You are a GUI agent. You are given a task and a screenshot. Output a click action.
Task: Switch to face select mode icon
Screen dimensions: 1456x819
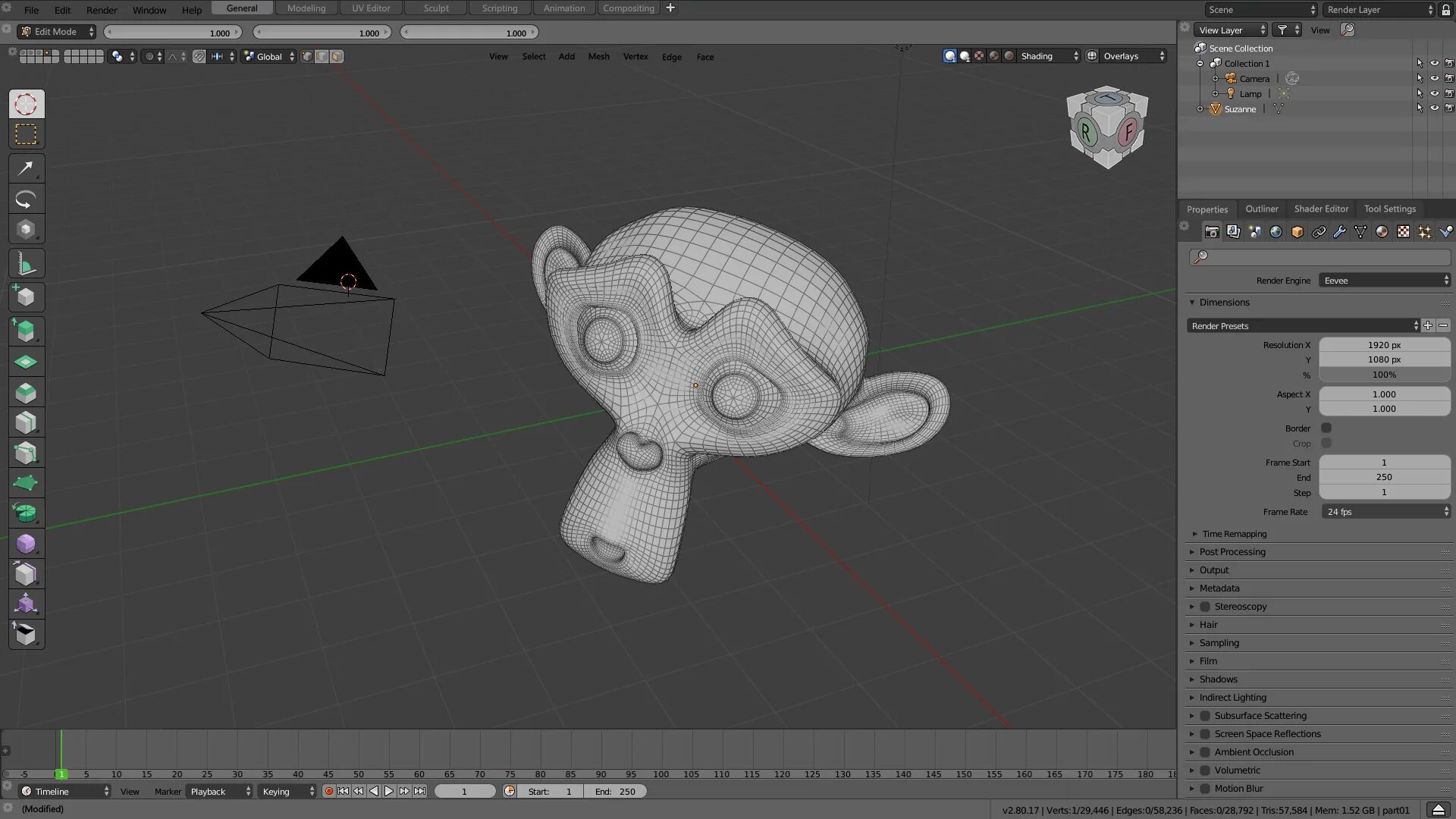point(337,57)
